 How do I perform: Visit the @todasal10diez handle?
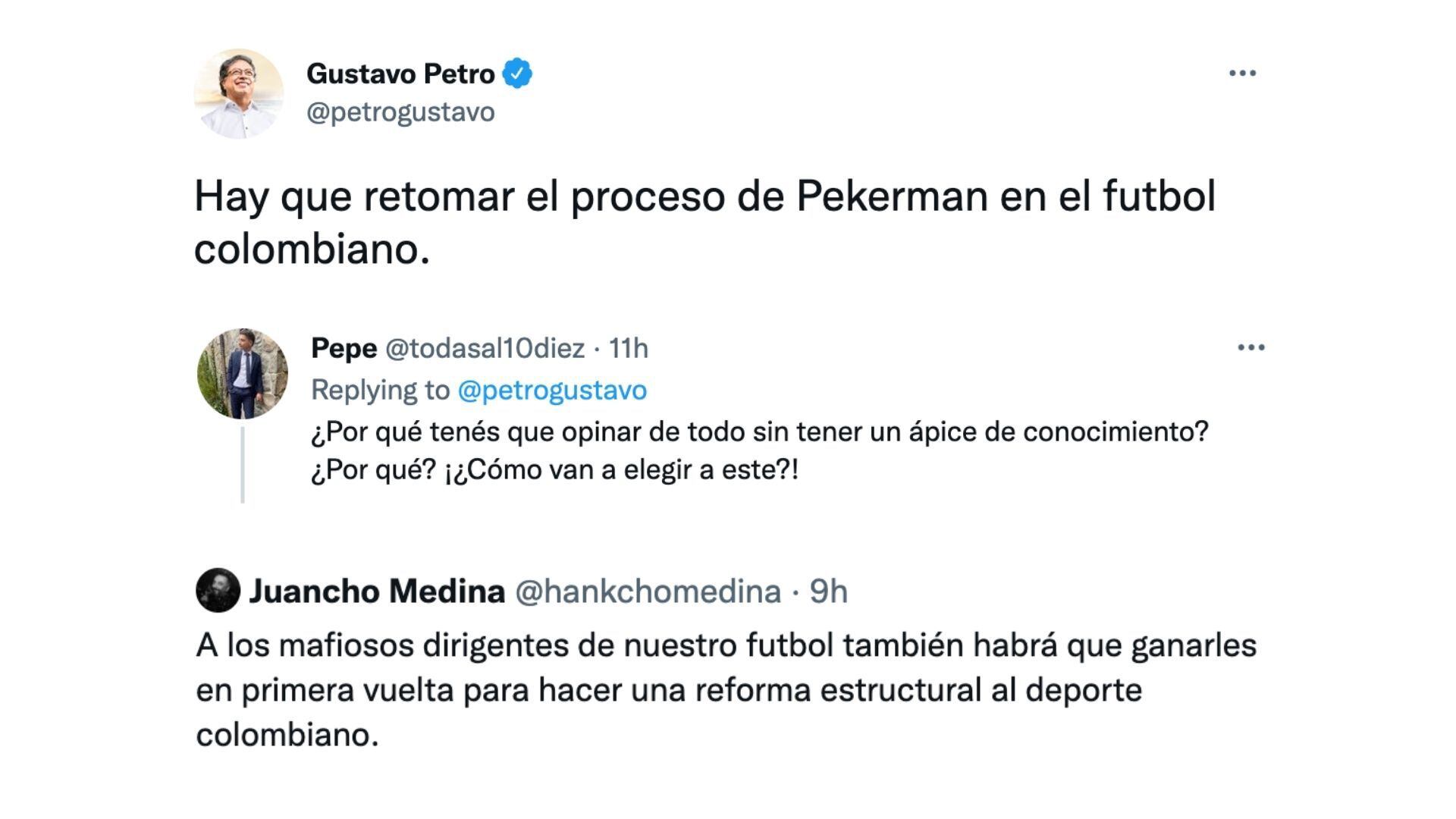485,348
